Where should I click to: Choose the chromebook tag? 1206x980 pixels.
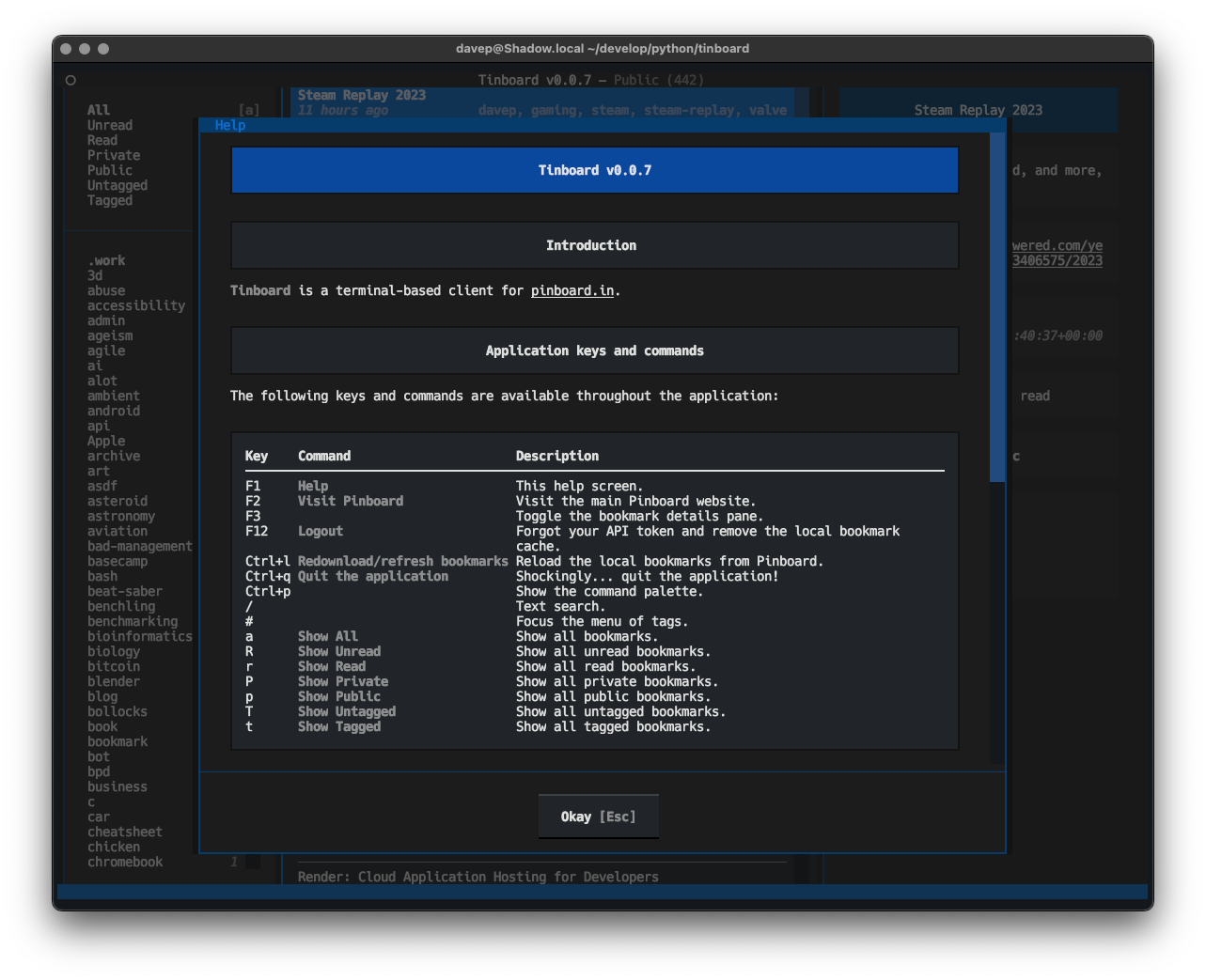pos(125,862)
